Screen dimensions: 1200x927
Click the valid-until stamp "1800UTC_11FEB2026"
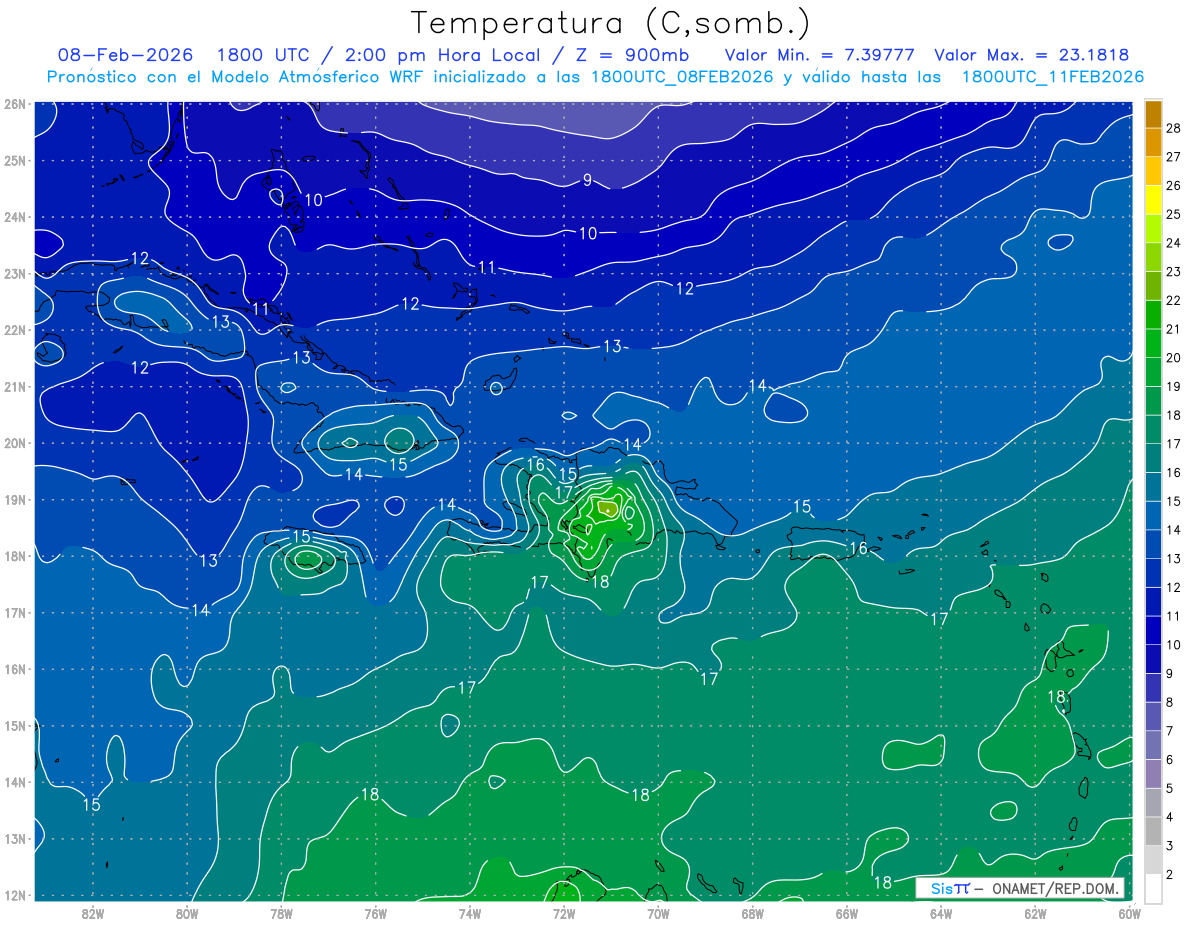[1053, 77]
